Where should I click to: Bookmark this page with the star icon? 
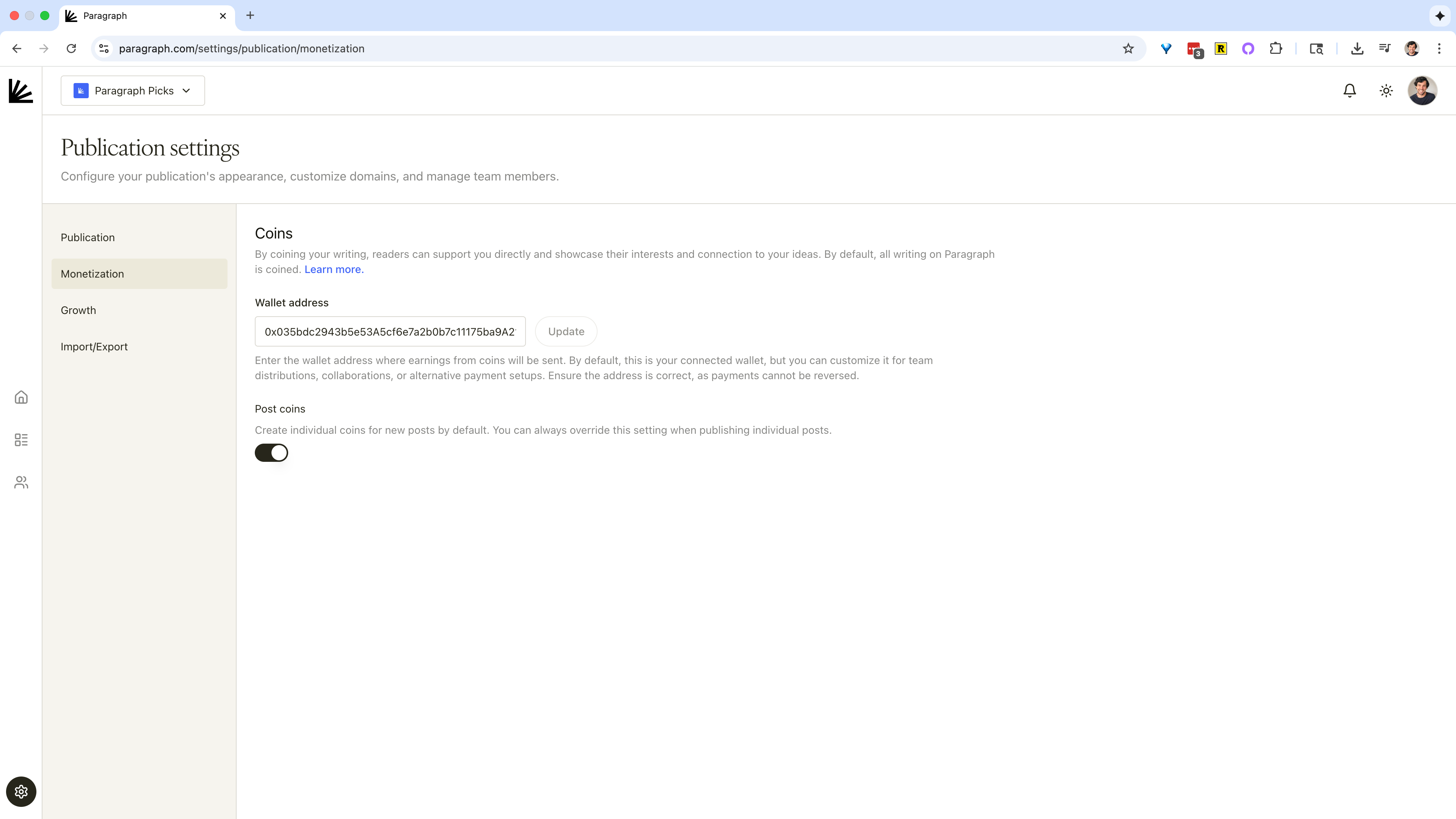[1128, 49]
